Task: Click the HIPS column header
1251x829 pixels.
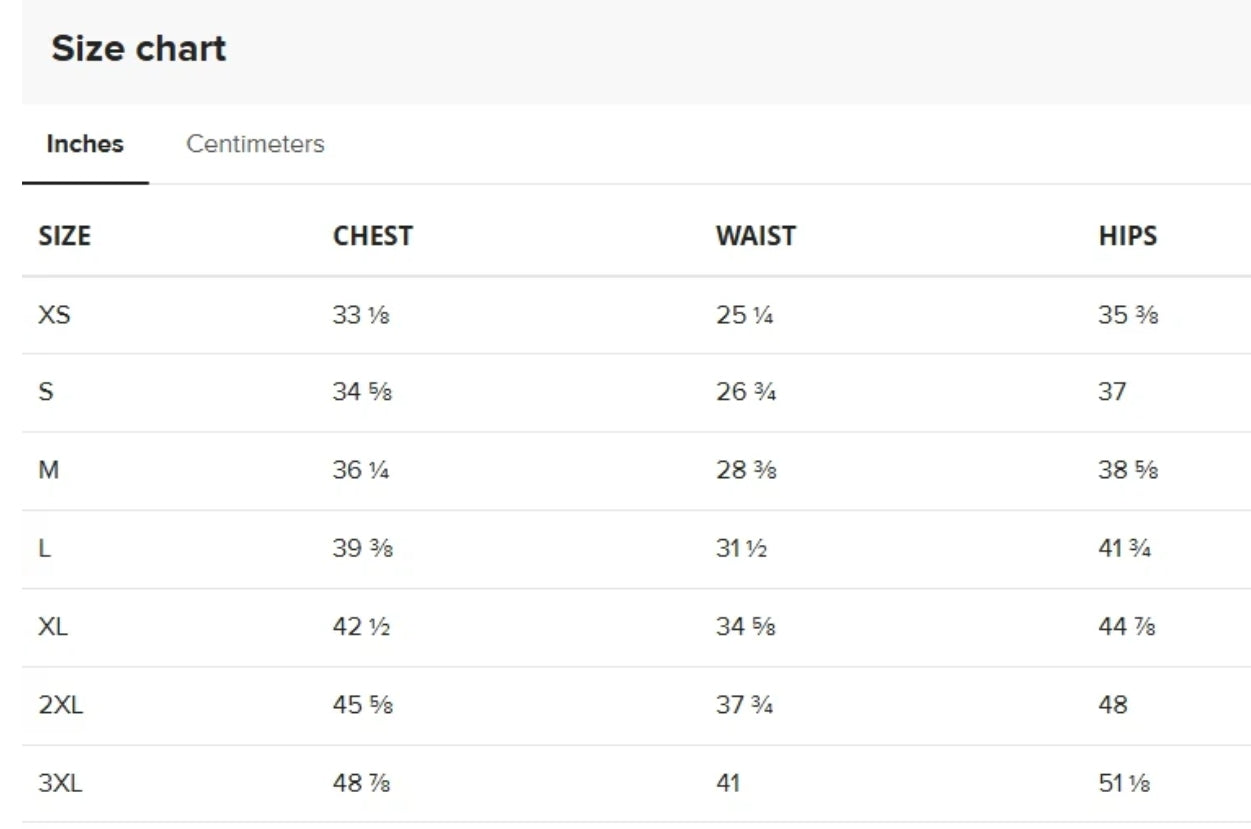Action: (x=1127, y=236)
